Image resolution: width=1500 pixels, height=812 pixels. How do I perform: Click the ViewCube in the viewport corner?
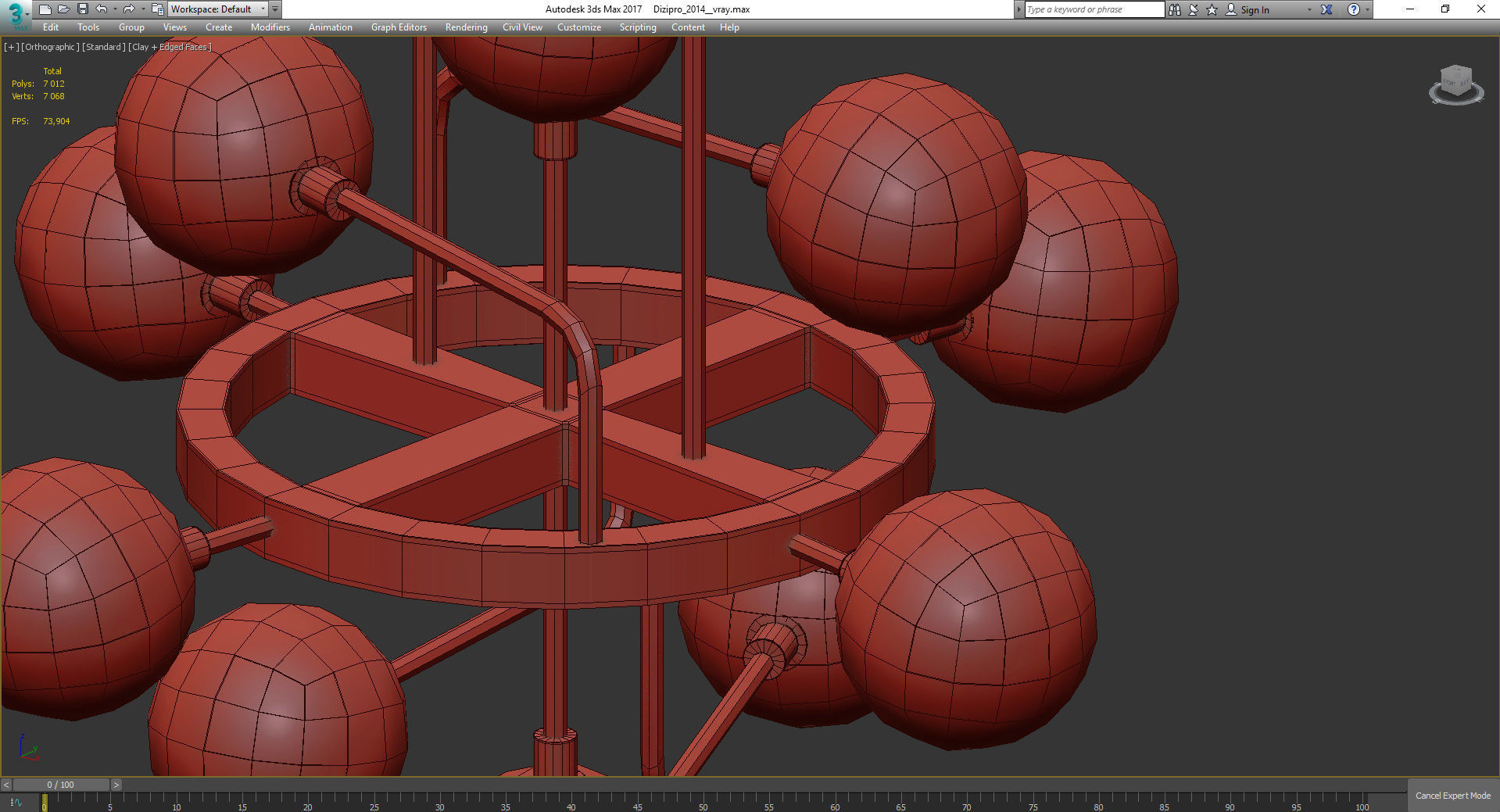(x=1455, y=84)
